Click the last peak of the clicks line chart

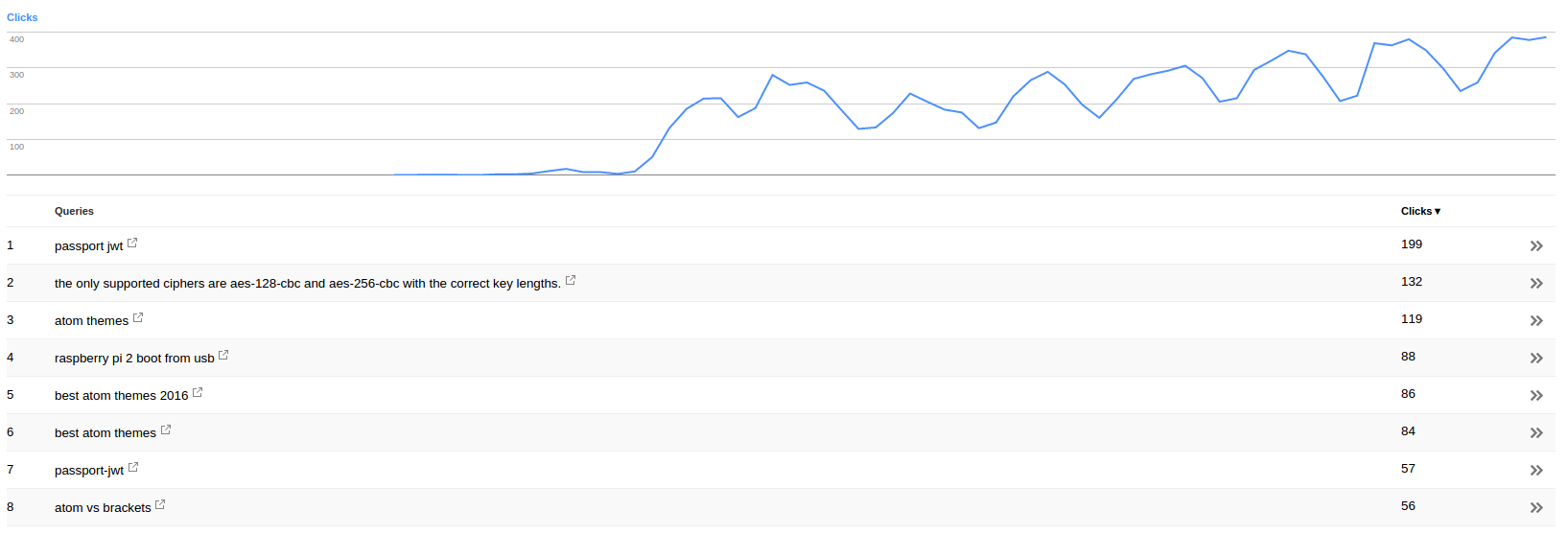[1545, 37]
